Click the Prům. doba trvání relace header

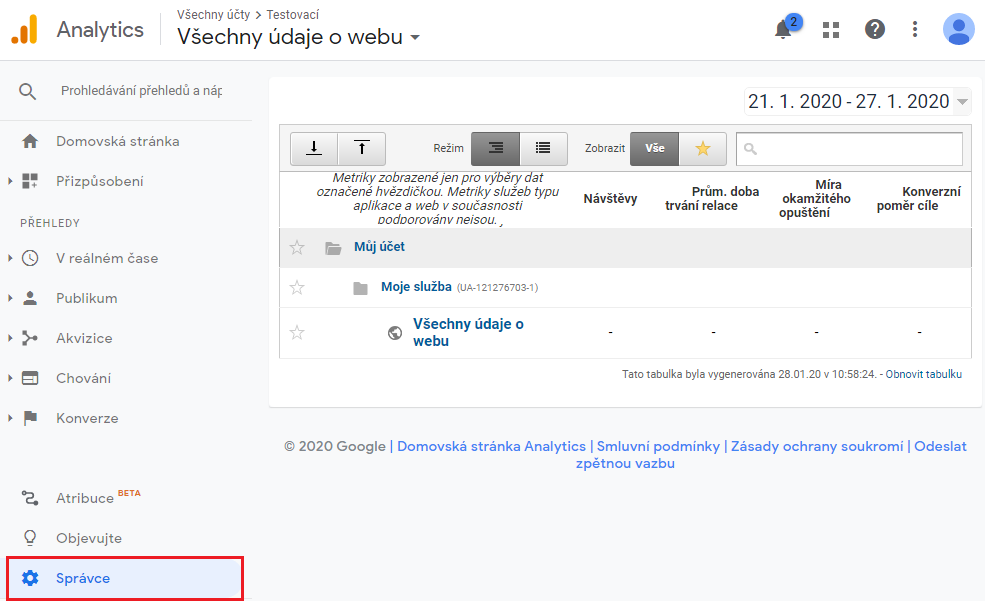click(712, 198)
